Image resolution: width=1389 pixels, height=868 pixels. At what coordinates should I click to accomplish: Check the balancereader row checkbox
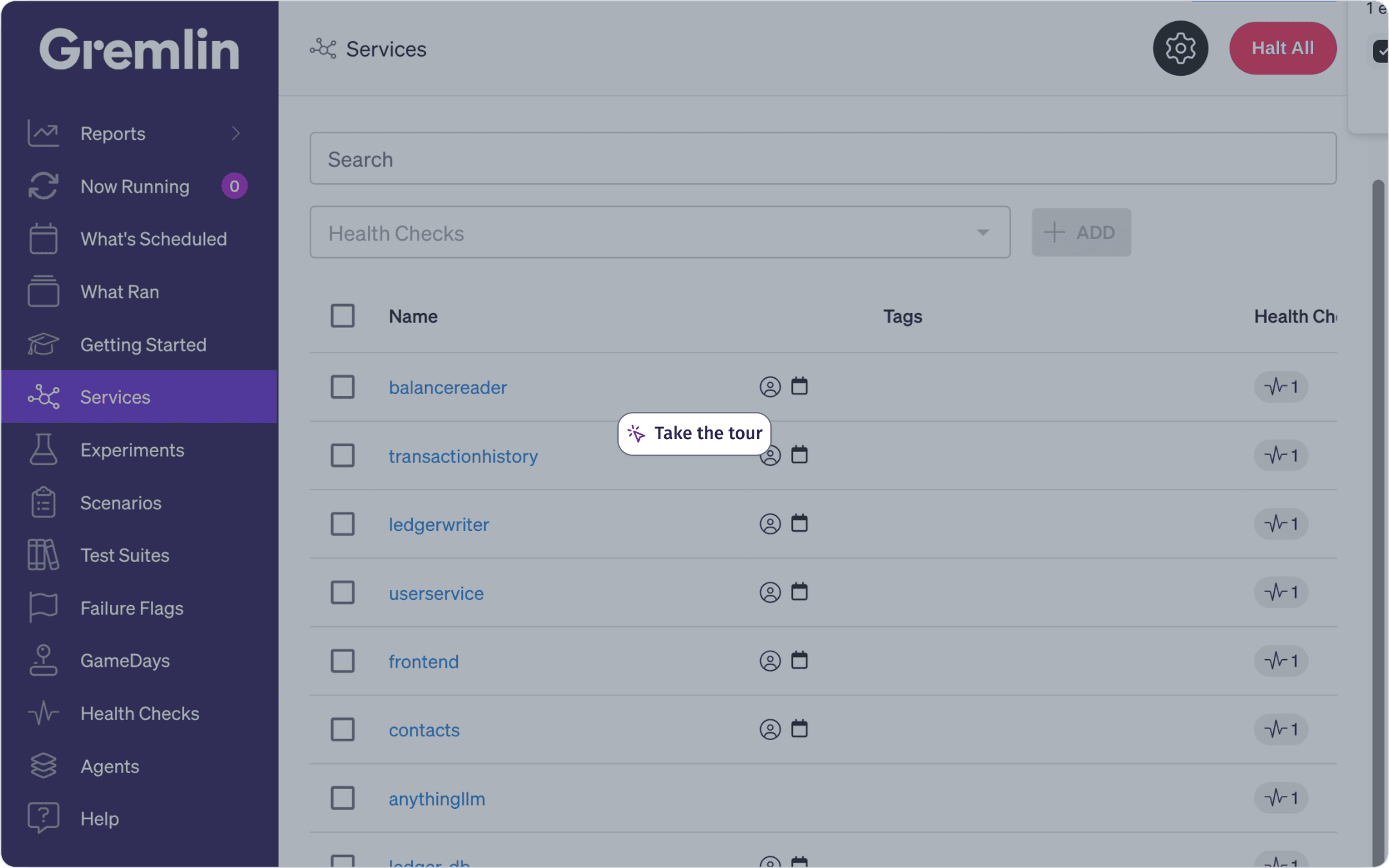pos(342,387)
